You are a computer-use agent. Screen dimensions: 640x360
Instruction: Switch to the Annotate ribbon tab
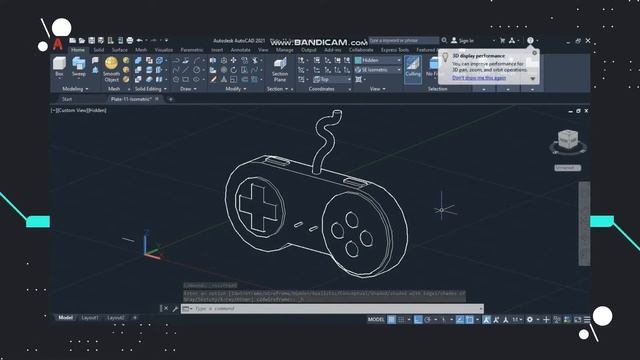(240, 50)
